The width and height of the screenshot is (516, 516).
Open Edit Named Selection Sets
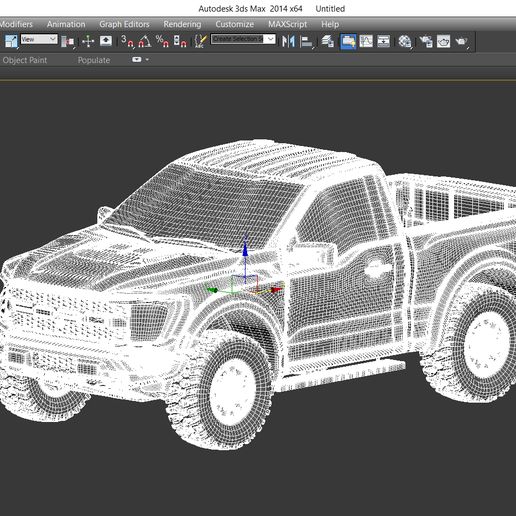tap(200, 41)
